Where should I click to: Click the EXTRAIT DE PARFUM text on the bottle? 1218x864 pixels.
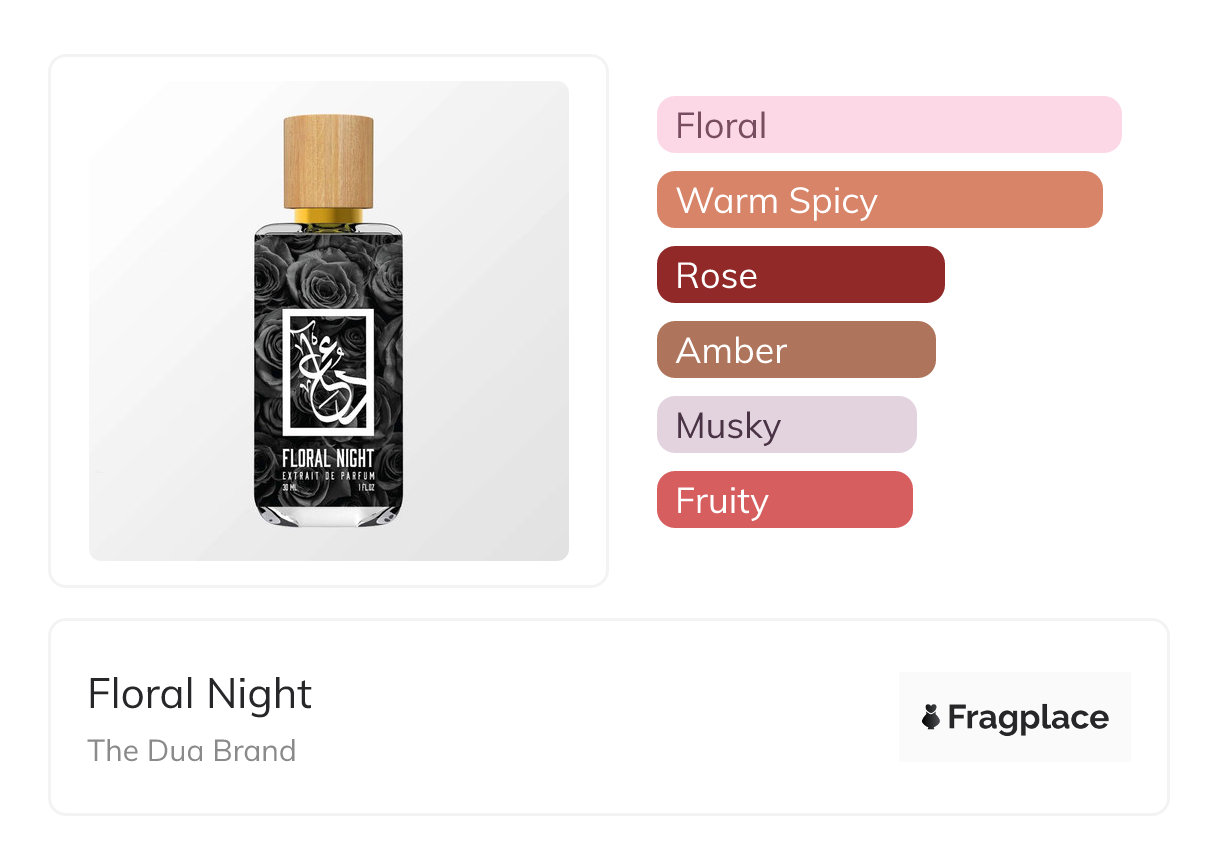328,478
